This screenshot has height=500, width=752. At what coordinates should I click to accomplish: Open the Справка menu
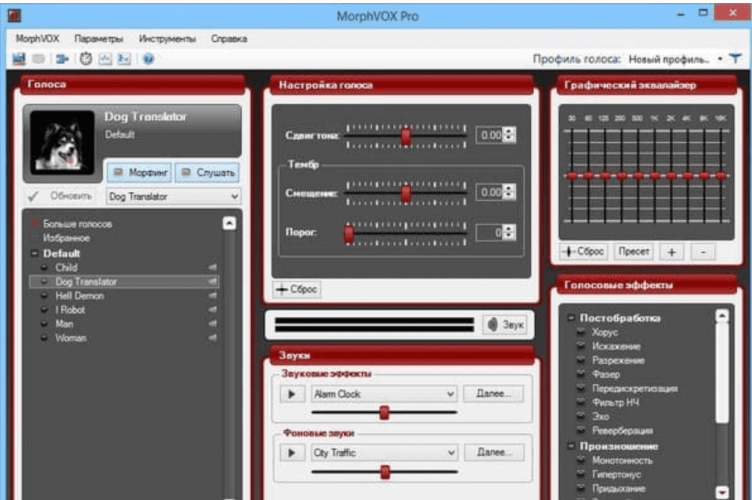click(229, 38)
